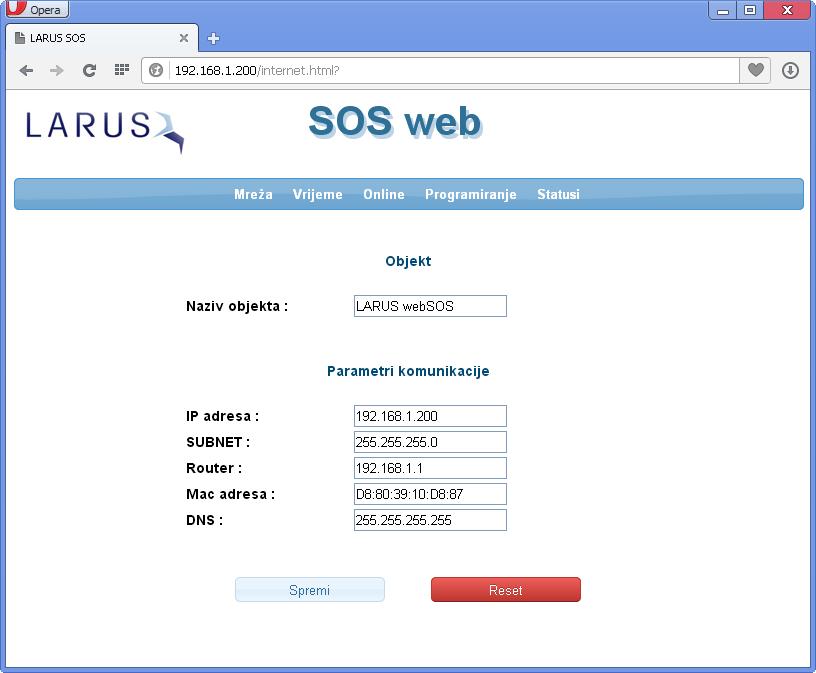Screen dimensions: 816x673
Task: Close the LARUS SOS tab
Action: [184, 38]
